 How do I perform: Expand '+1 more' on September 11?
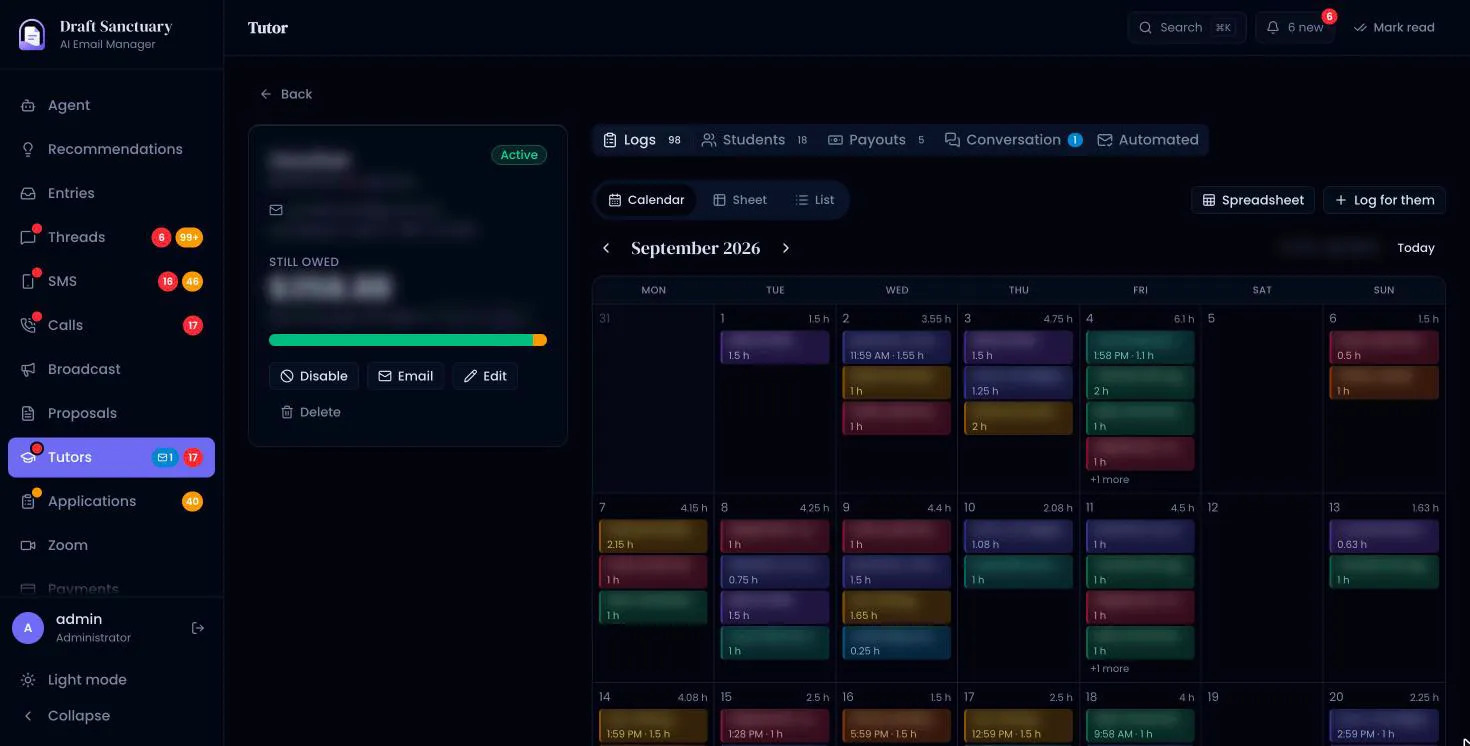pos(1110,669)
